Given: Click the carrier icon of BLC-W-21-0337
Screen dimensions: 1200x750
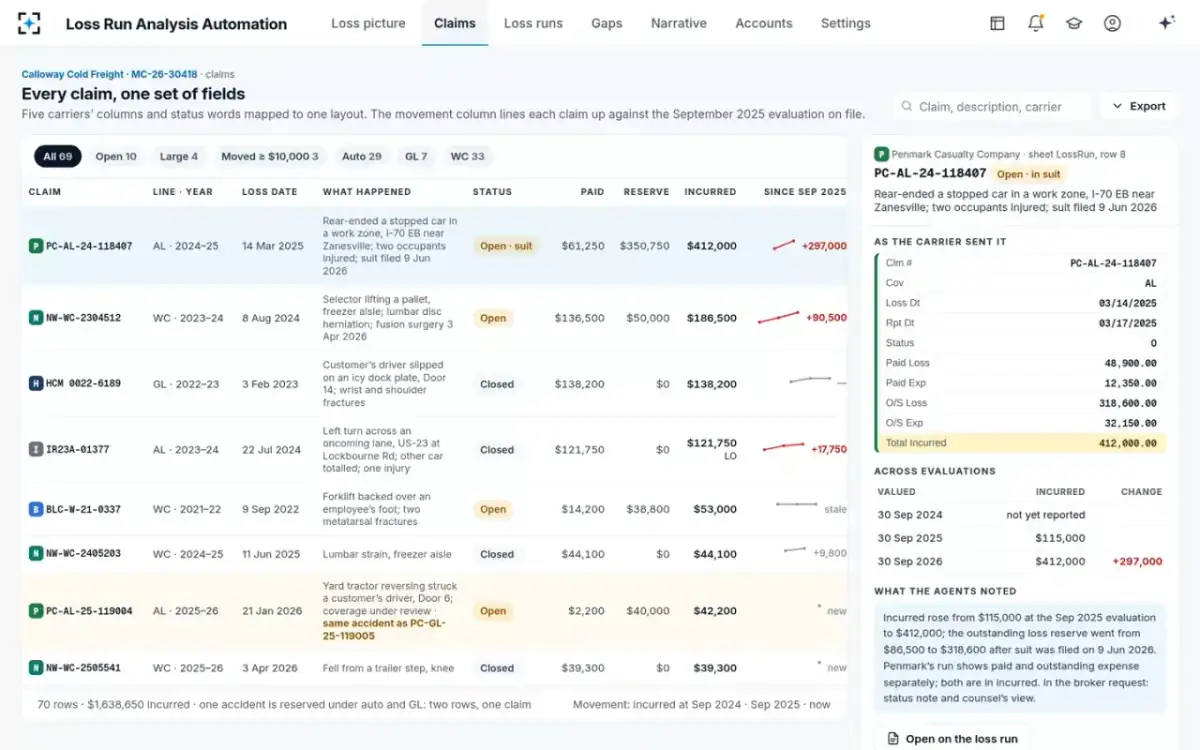Looking at the screenshot, I should (36, 509).
